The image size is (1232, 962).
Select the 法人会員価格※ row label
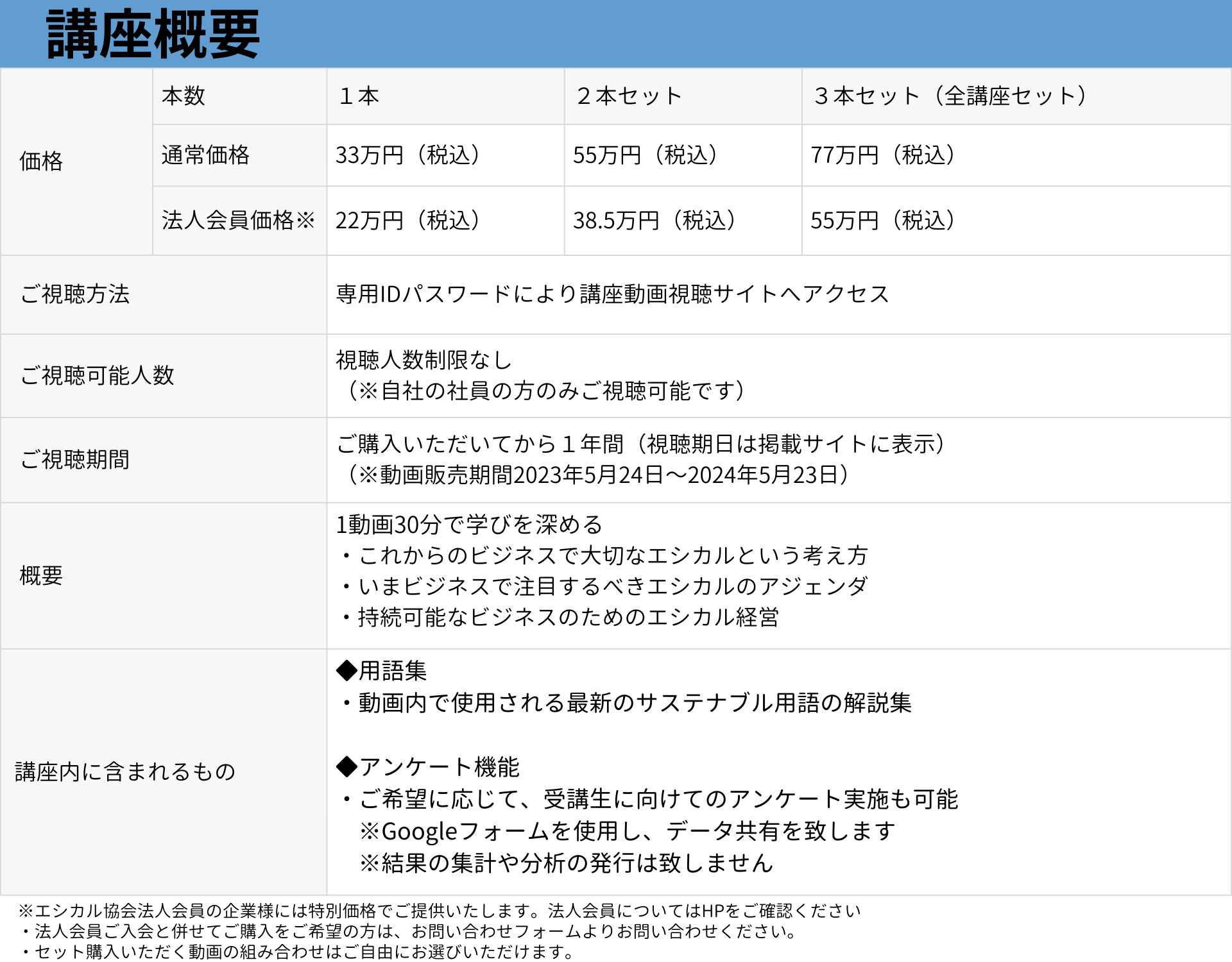coord(238,221)
